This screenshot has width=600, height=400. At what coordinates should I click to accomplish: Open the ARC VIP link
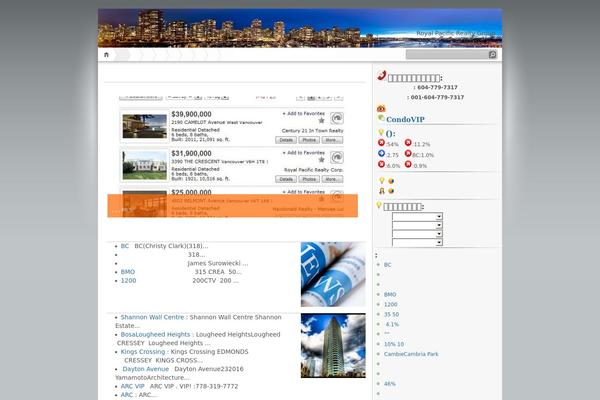[132, 386]
